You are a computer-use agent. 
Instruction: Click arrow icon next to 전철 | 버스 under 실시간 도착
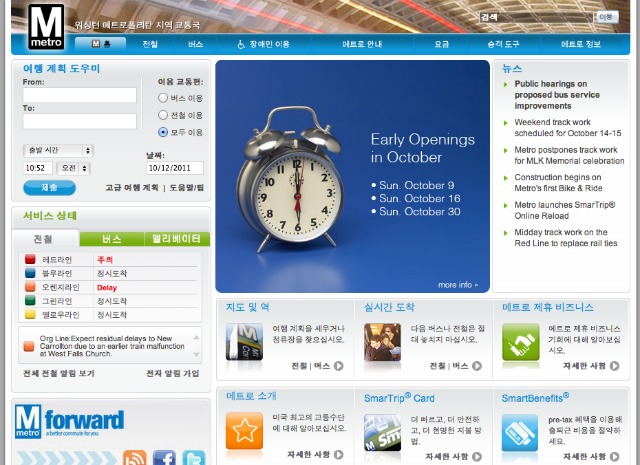477,366
